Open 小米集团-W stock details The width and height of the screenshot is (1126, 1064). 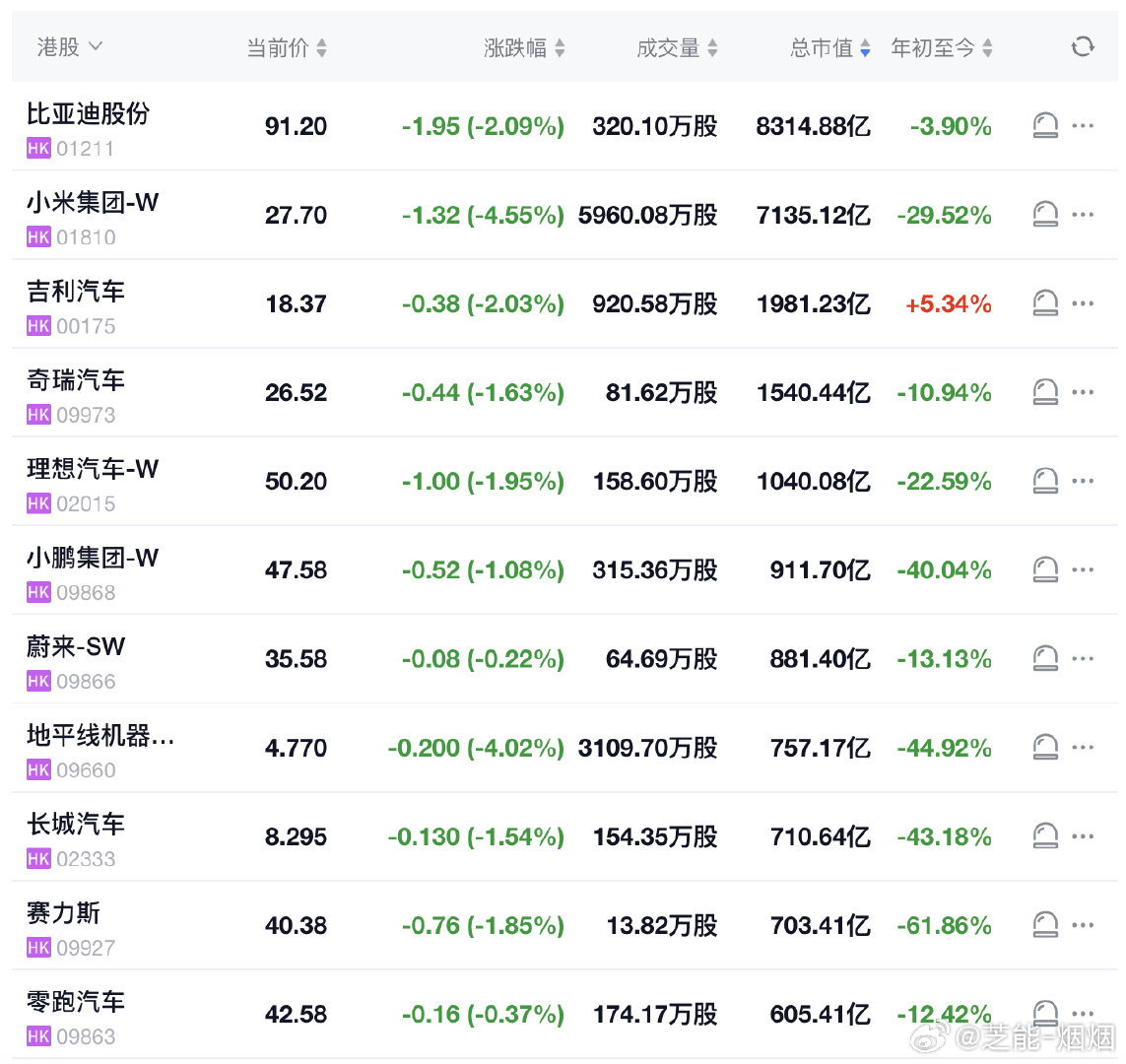click(93, 203)
